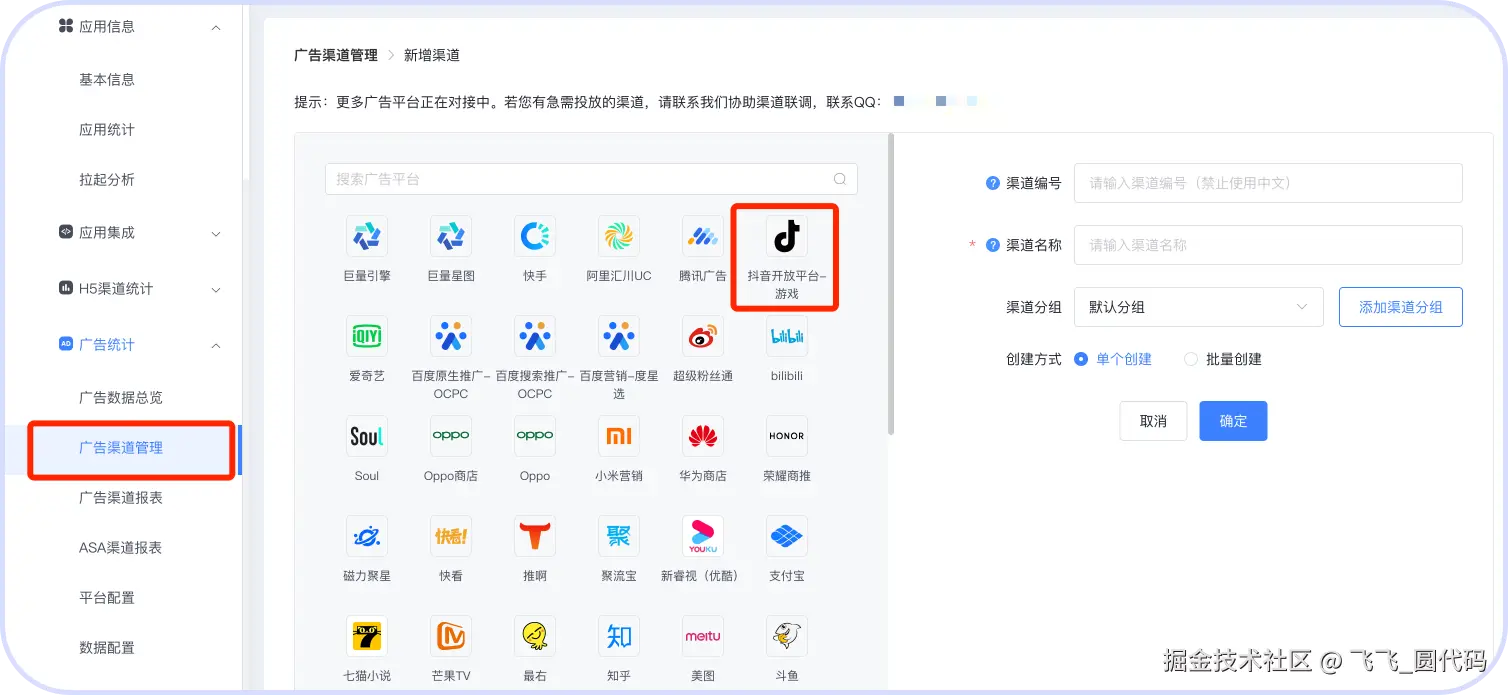The width and height of the screenshot is (1508, 695).
Task: Choose the 百度营销-度星选 icon
Action: coord(619,337)
